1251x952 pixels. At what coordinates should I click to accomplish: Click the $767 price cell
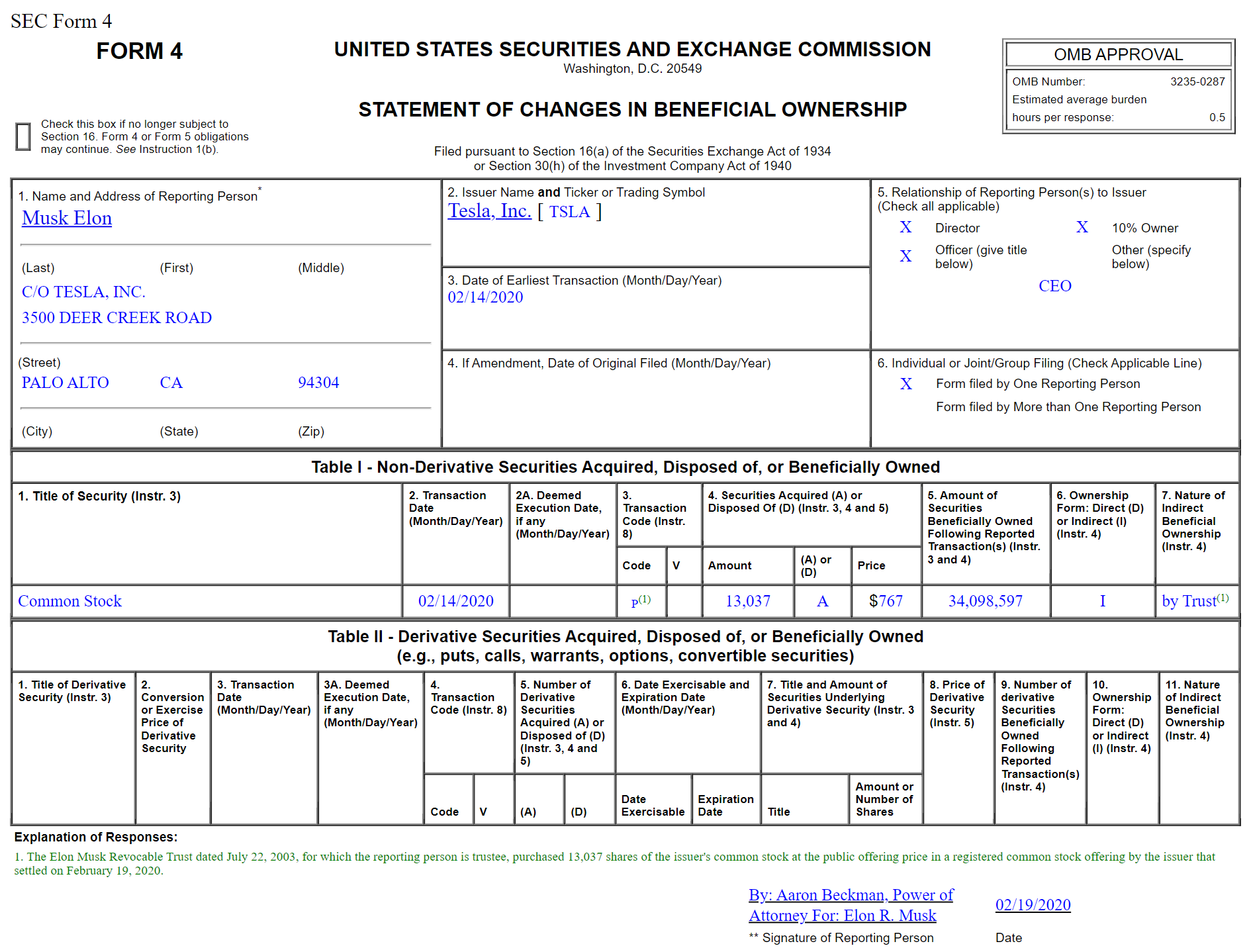tap(886, 601)
